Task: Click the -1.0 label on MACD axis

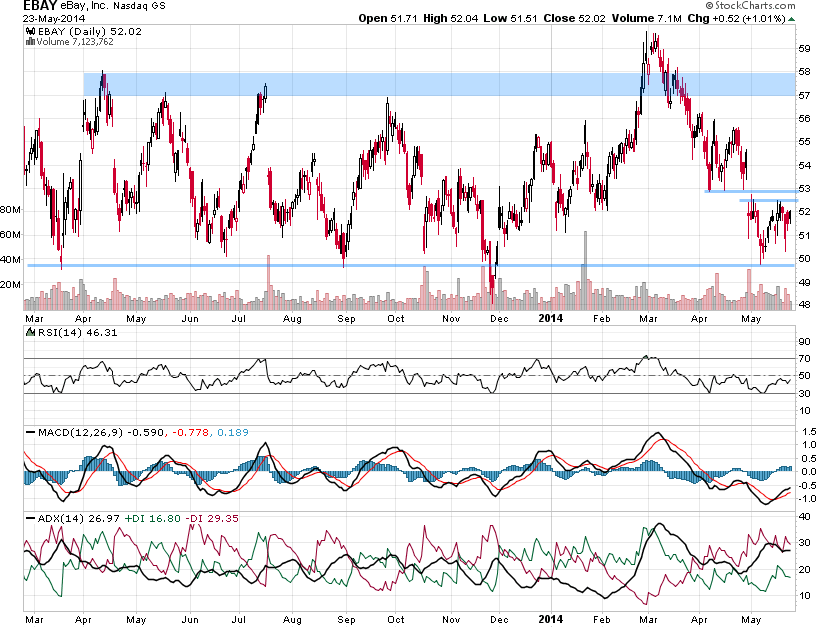Action: tap(808, 499)
